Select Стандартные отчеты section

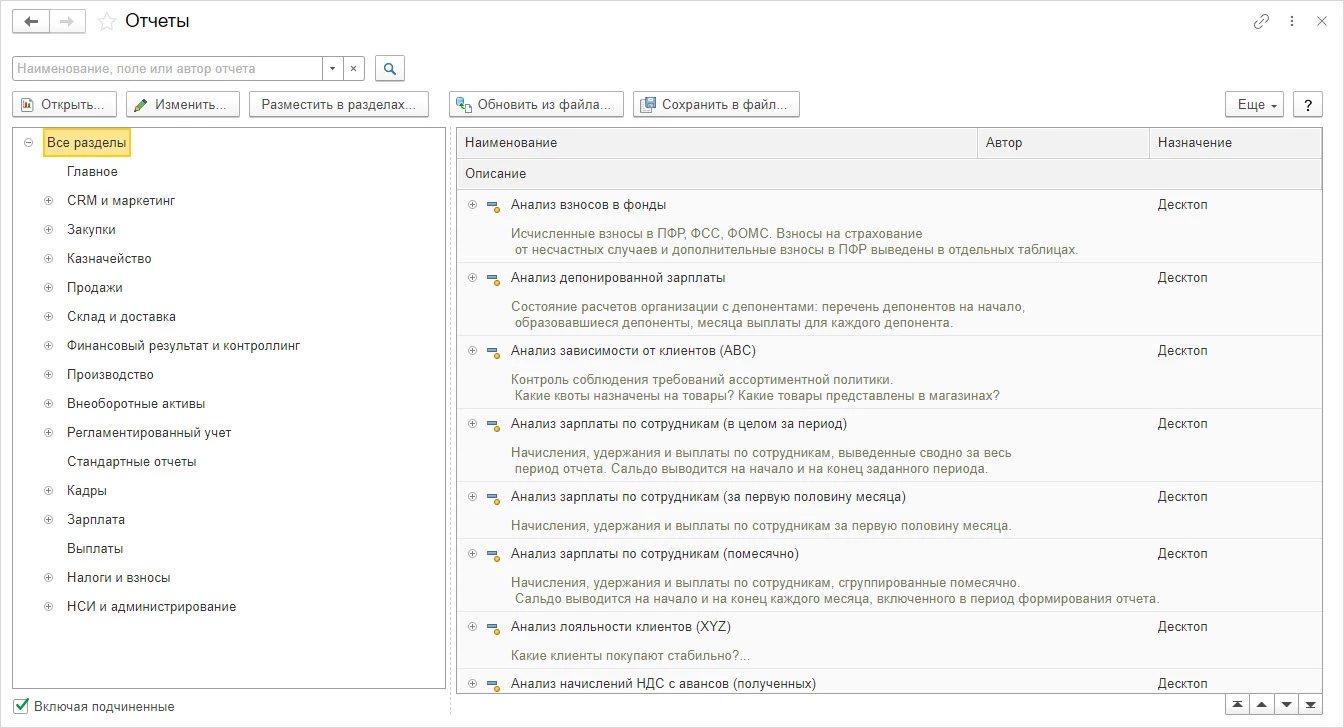tap(131, 462)
